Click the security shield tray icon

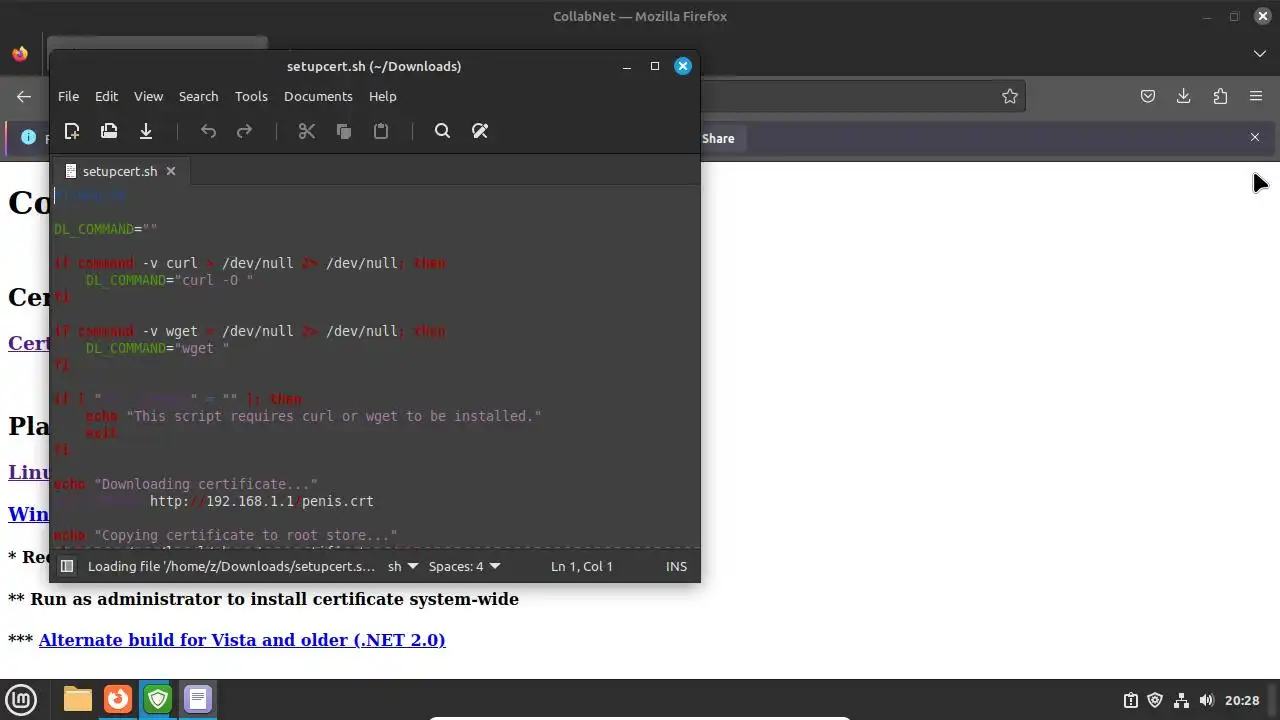click(1155, 700)
